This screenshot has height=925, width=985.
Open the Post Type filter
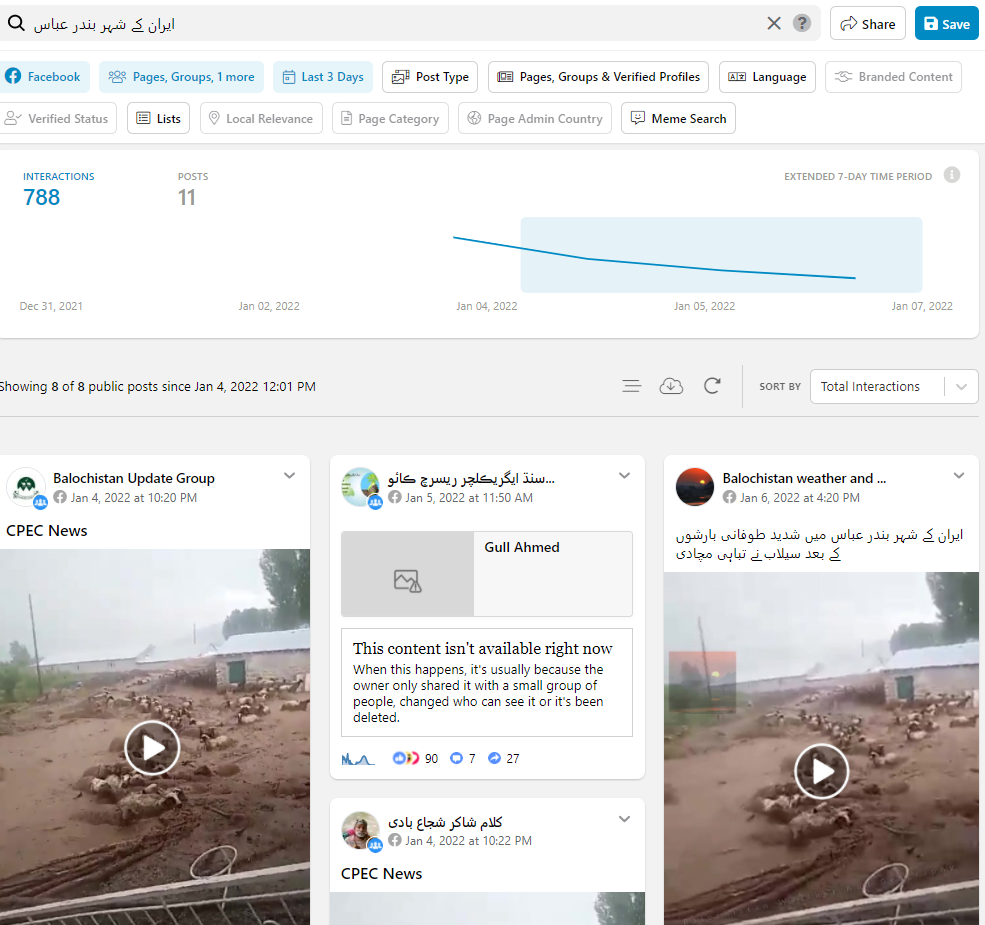point(430,77)
